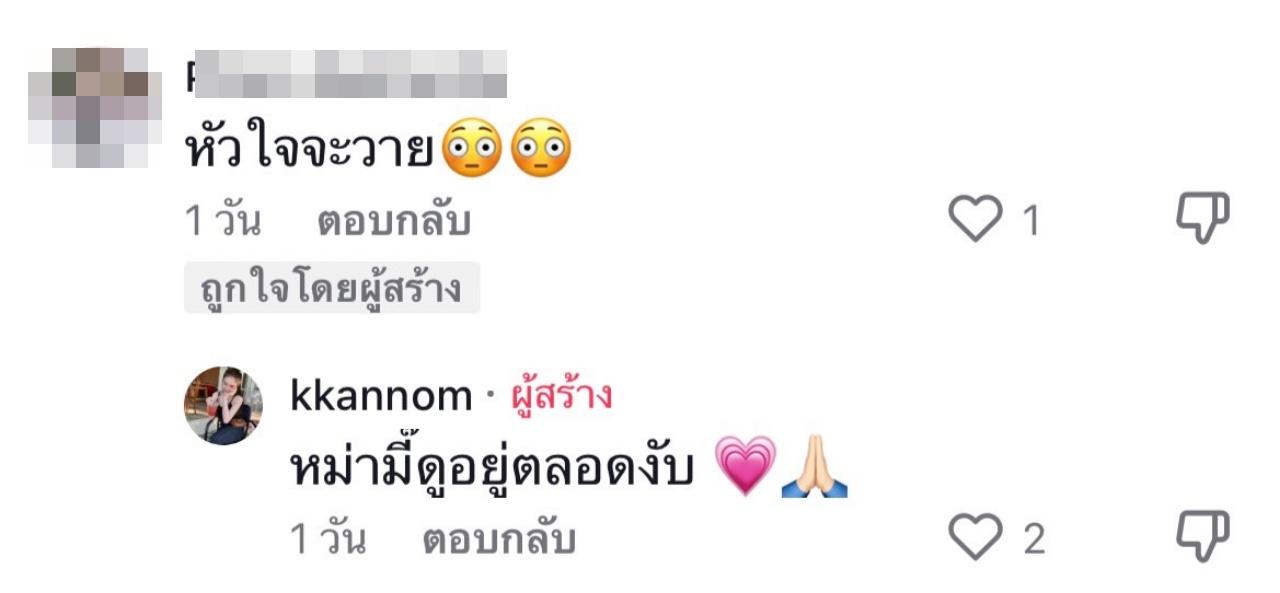Tap the blurred username of top commenter
1280x593 pixels.
346,74
